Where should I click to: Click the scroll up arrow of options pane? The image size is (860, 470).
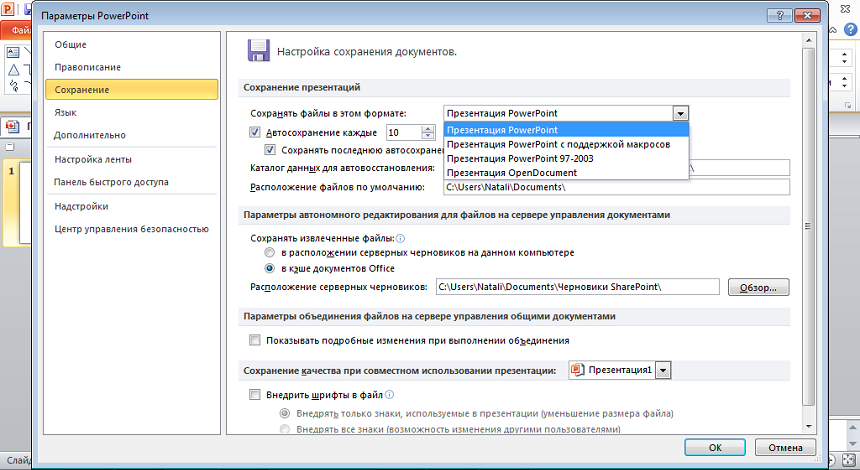coord(808,41)
